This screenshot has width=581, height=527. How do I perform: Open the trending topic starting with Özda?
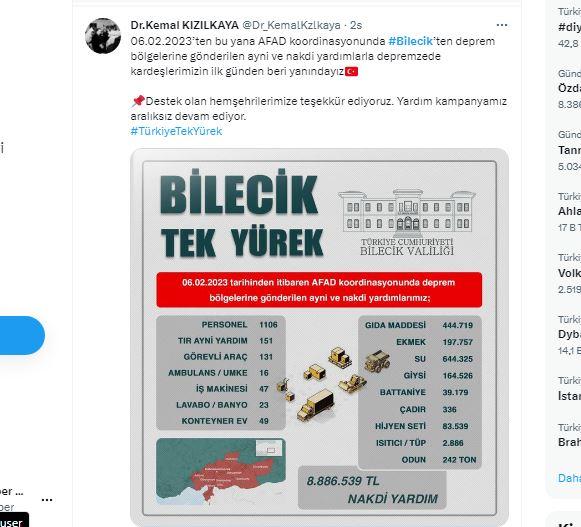coord(569,89)
